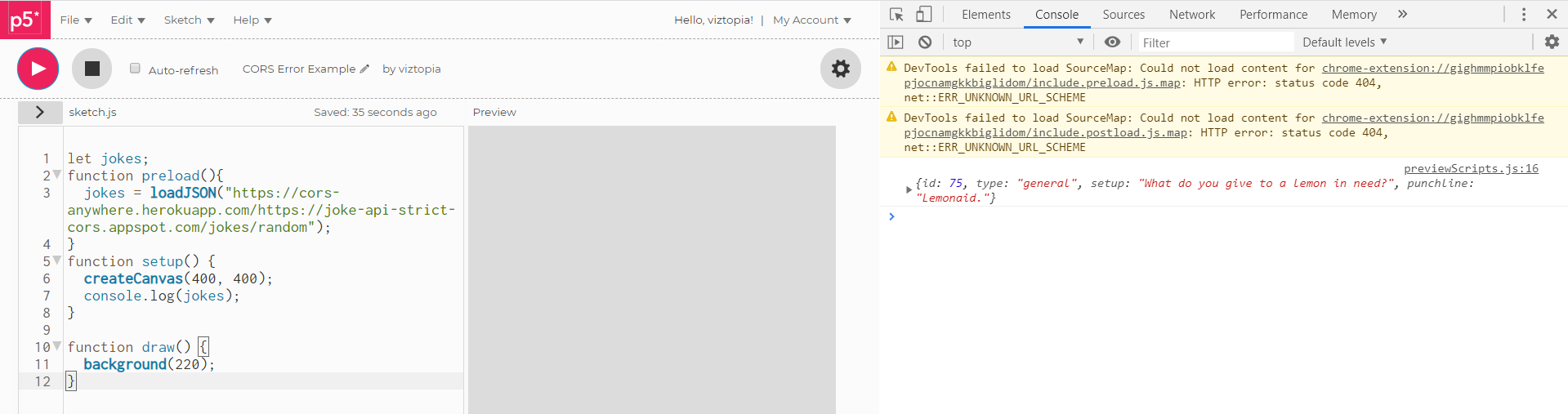Screen dimensions: 1568x414
Task: Open the Sketch menu
Action: 189,20
